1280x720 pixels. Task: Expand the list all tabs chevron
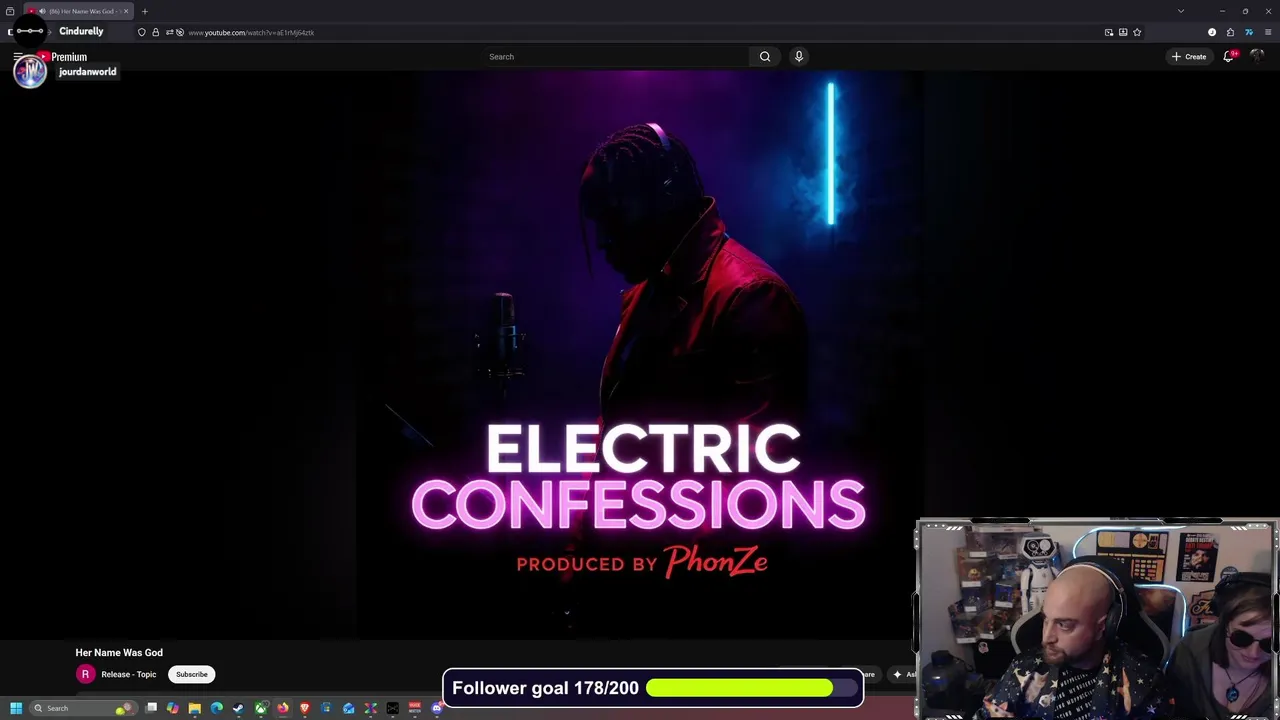click(1181, 11)
